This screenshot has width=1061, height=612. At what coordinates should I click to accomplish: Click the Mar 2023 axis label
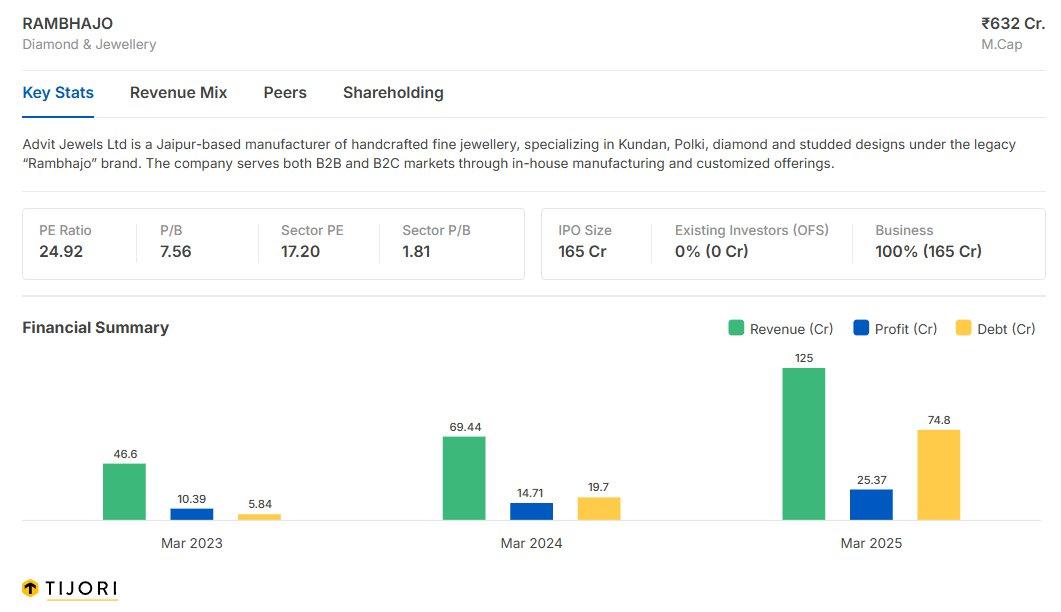pyautogui.click(x=191, y=543)
